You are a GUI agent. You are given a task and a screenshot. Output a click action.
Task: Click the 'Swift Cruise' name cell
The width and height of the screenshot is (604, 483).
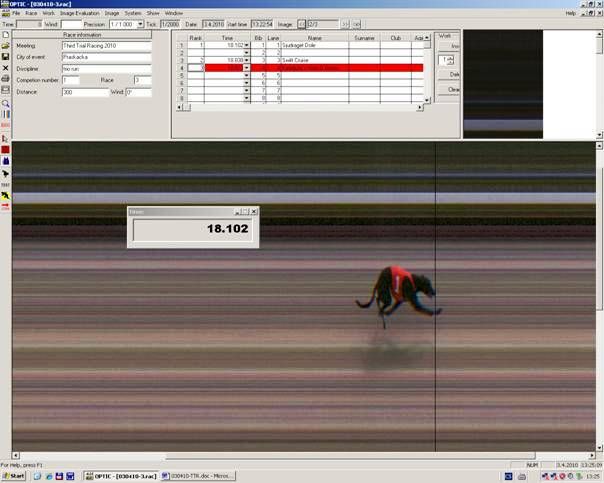[315, 60]
